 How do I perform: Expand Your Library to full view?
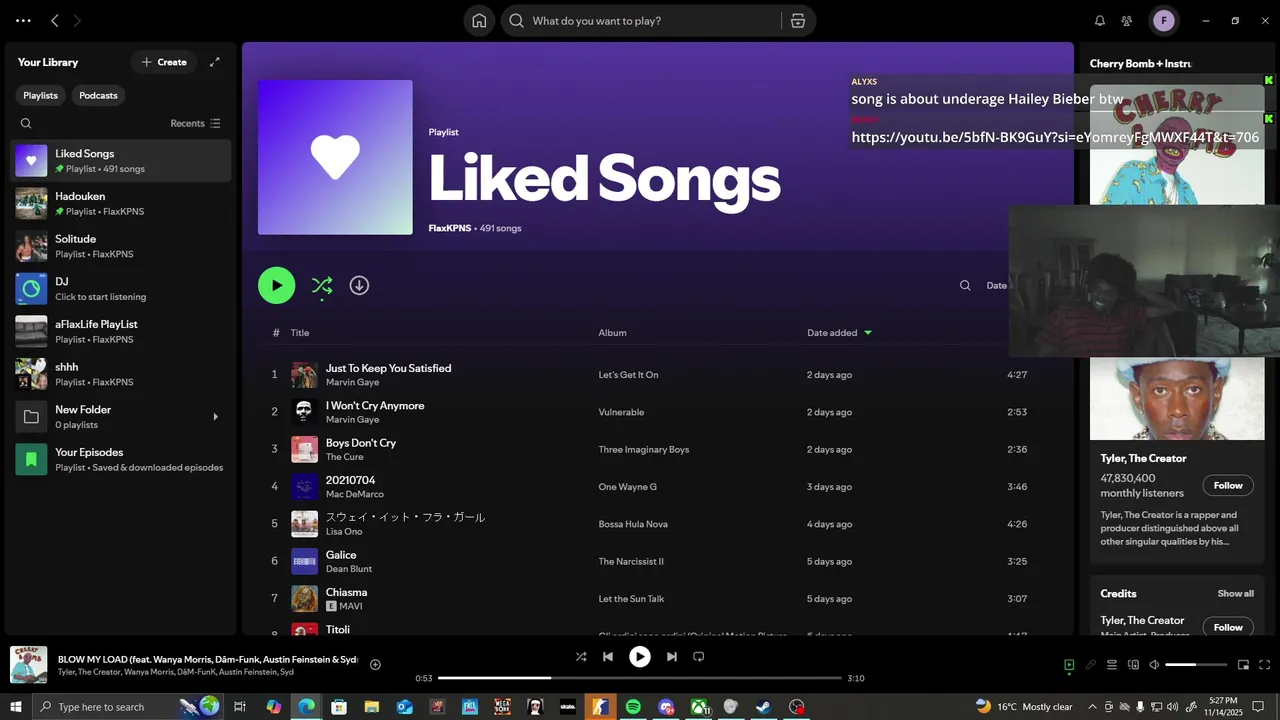pos(214,62)
